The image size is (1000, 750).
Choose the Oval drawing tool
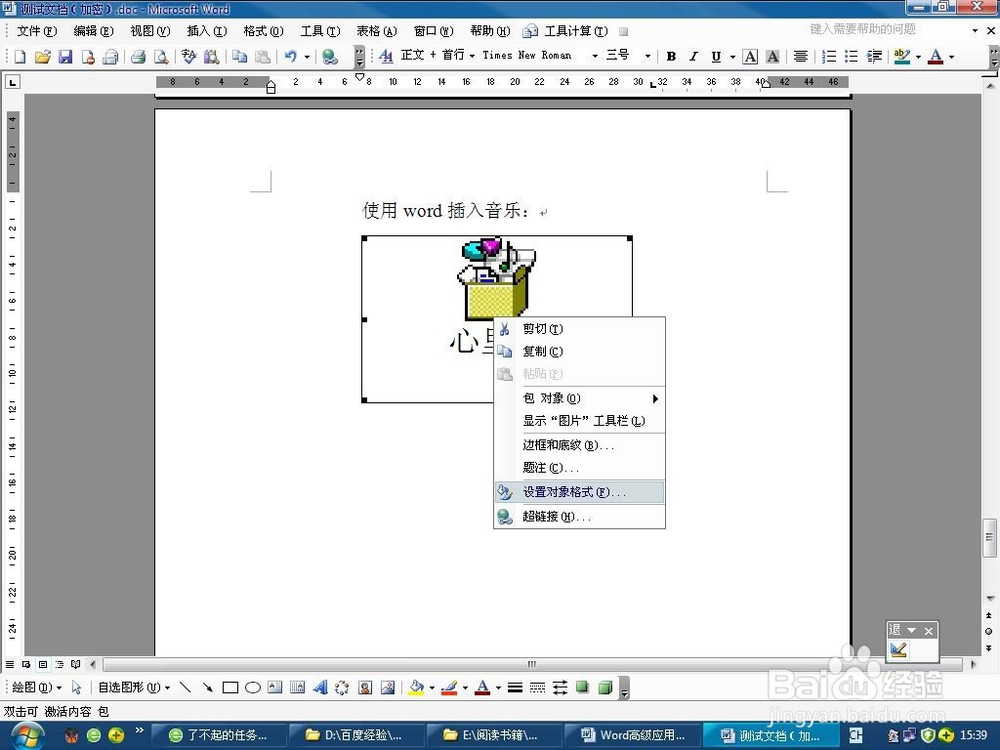coord(253,687)
